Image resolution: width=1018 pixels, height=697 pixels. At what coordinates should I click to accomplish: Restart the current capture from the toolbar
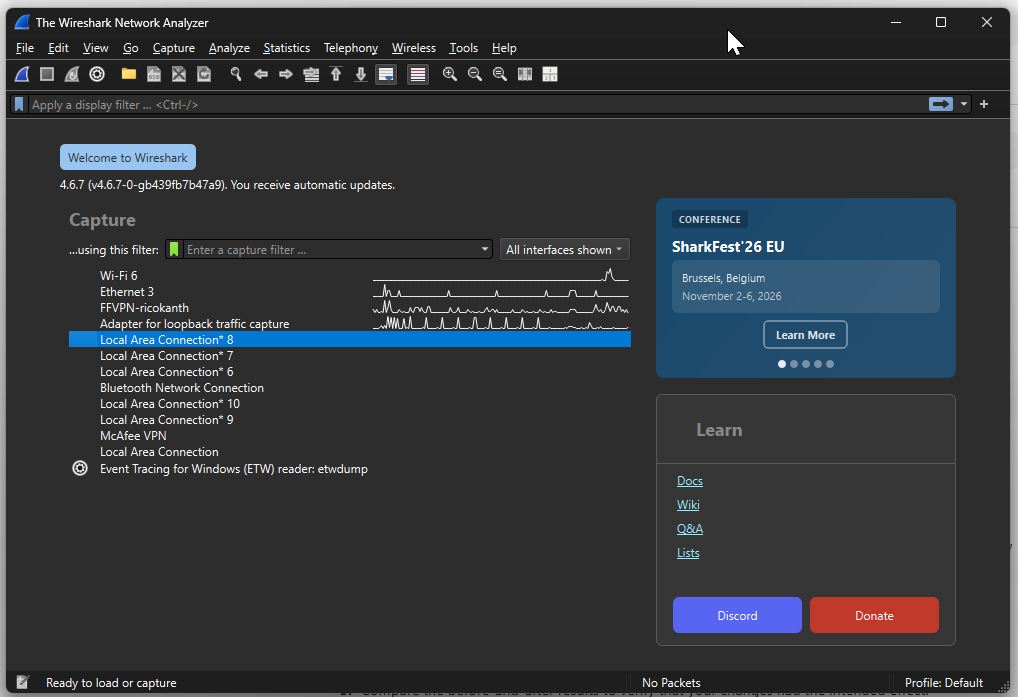72,74
